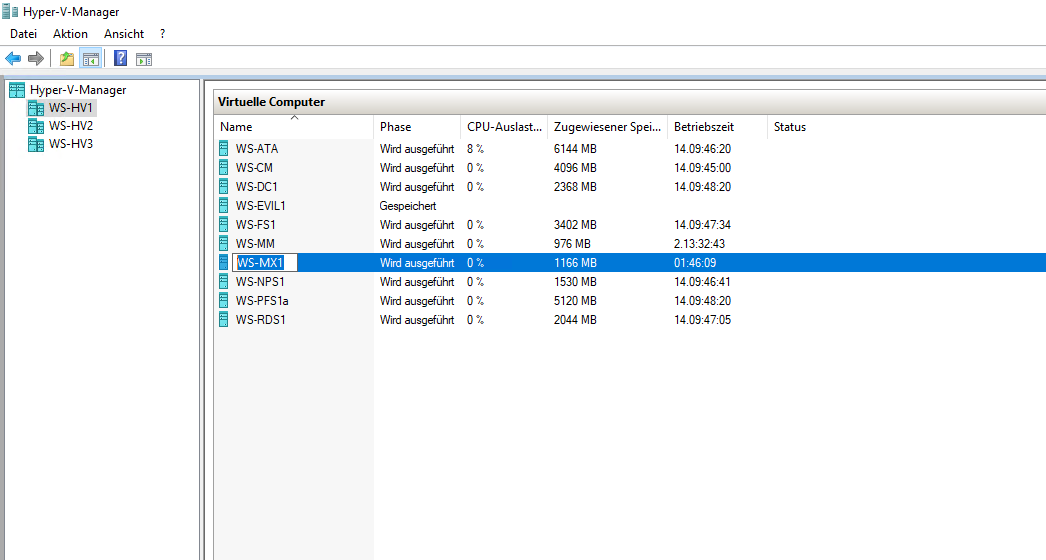The width and height of the screenshot is (1046, 560).
Task: Open the Datei menu
Action: point(23,33)
